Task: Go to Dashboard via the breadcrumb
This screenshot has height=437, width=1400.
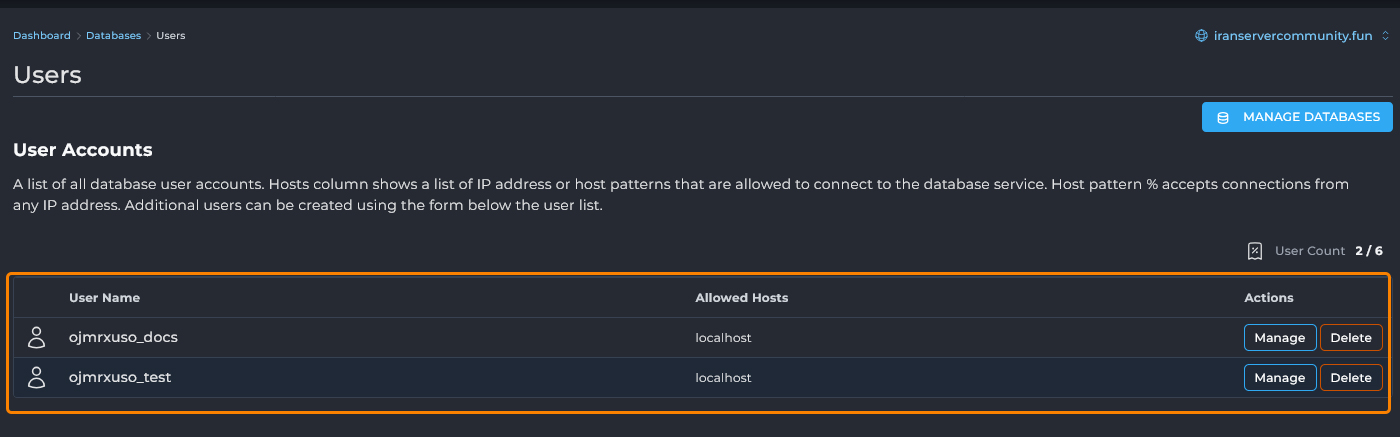Action: coord(41,36)
